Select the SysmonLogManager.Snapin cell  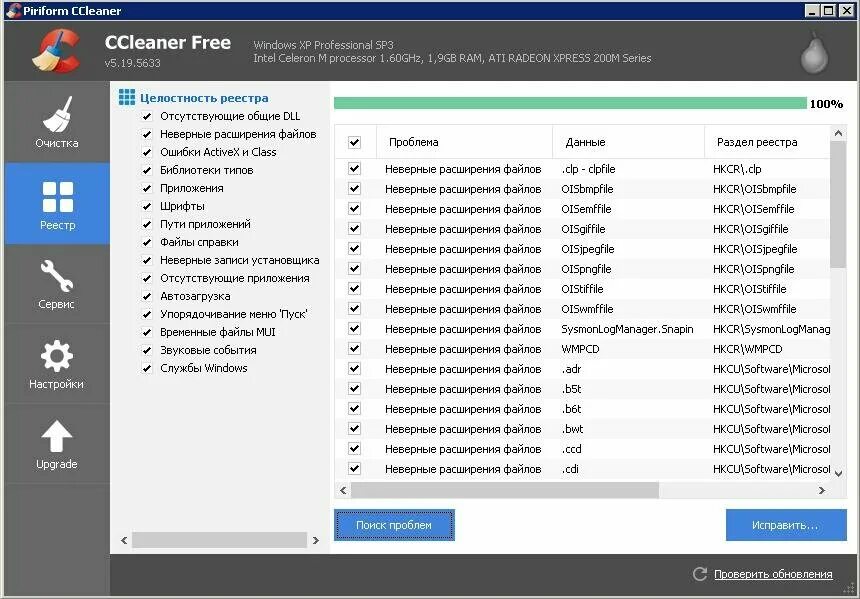coord(627,329)
